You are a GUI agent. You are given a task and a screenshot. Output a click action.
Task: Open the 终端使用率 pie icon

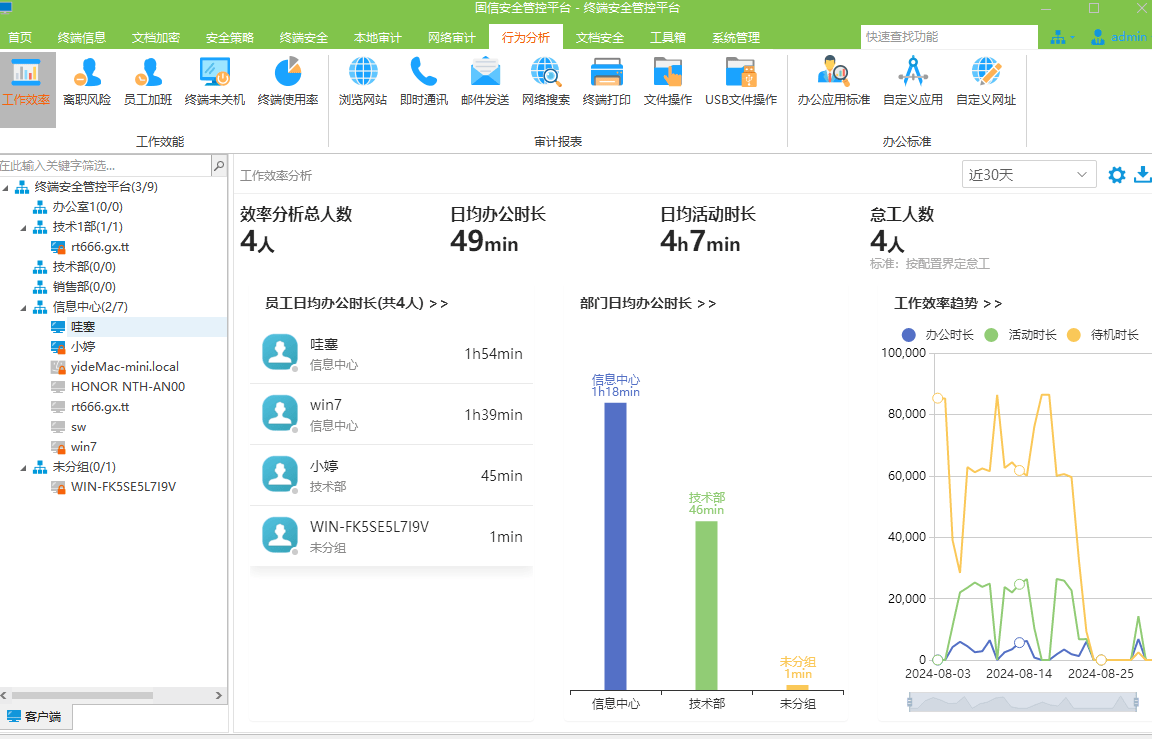[x=288, y=82]
